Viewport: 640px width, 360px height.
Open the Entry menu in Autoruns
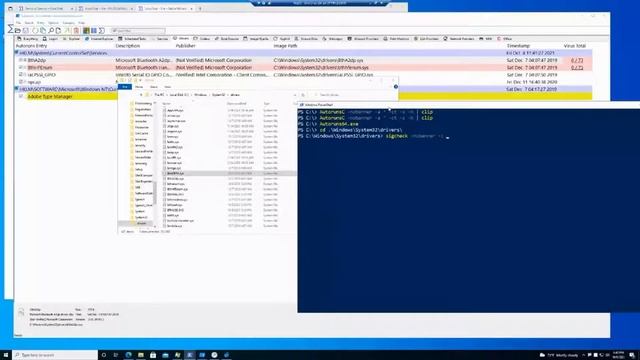[41, 23]
